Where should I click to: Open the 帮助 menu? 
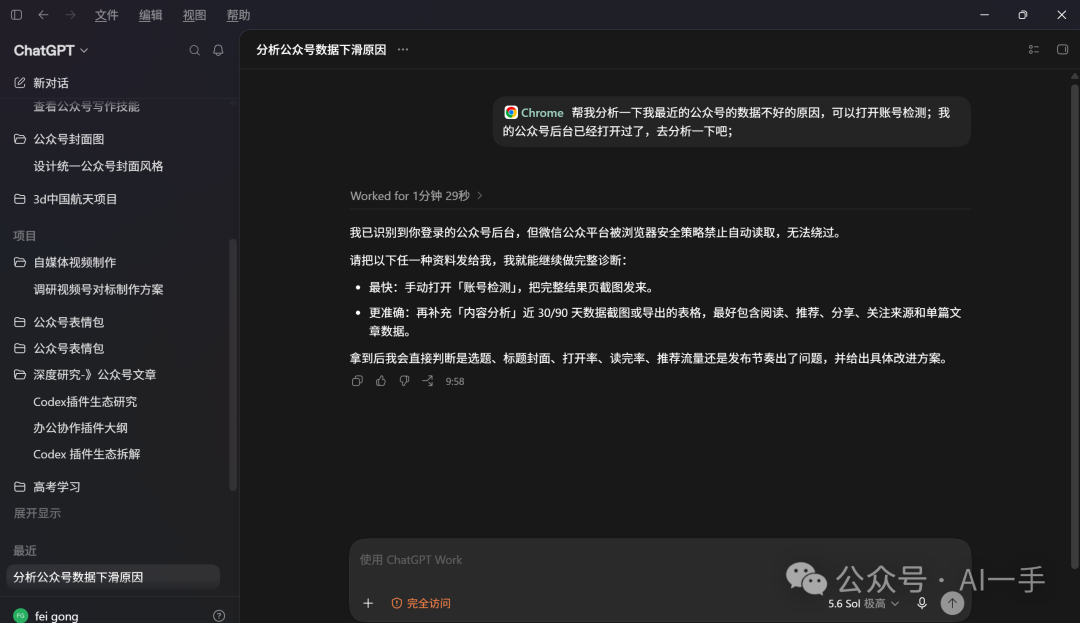[x=238, y=15]
